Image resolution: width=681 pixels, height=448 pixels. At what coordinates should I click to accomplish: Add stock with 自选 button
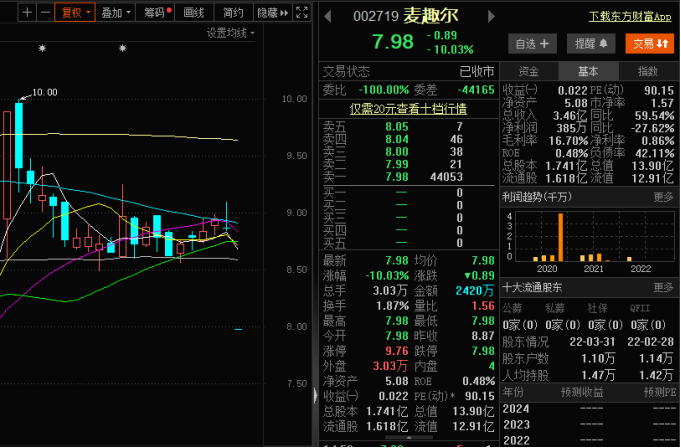pyautogui.click(x=532, y=43)
